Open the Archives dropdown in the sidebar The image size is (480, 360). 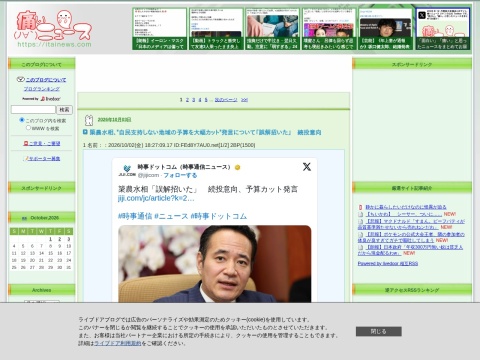pyautogui.click(x=42, y=301)
